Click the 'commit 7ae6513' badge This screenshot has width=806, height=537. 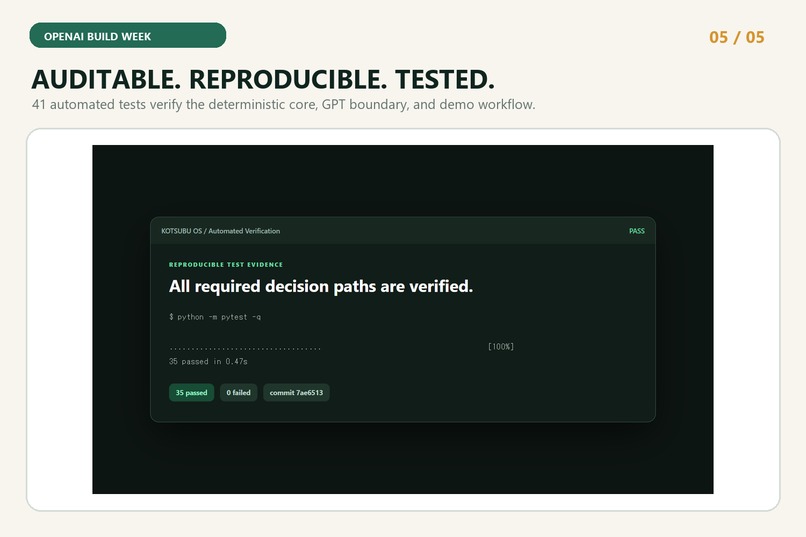coord(296,393)
